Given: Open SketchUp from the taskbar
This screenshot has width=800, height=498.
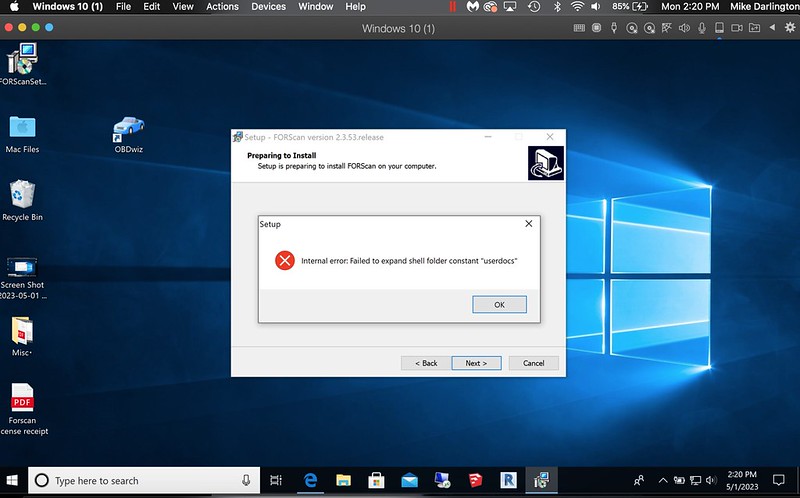Looking at the screenshot, I should coord(475,480).
